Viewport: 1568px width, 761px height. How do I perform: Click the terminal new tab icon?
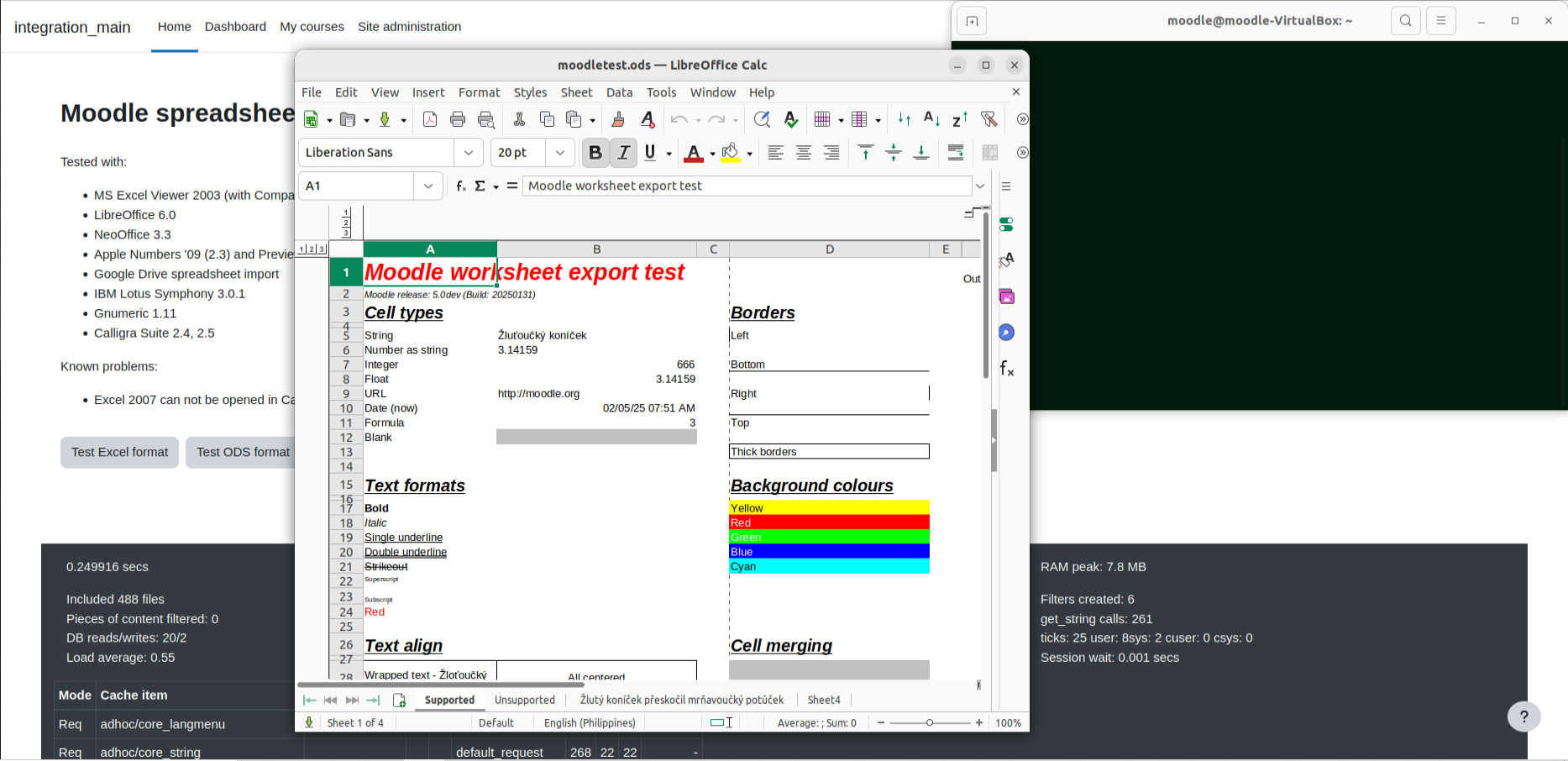click(x=972, y=21)
